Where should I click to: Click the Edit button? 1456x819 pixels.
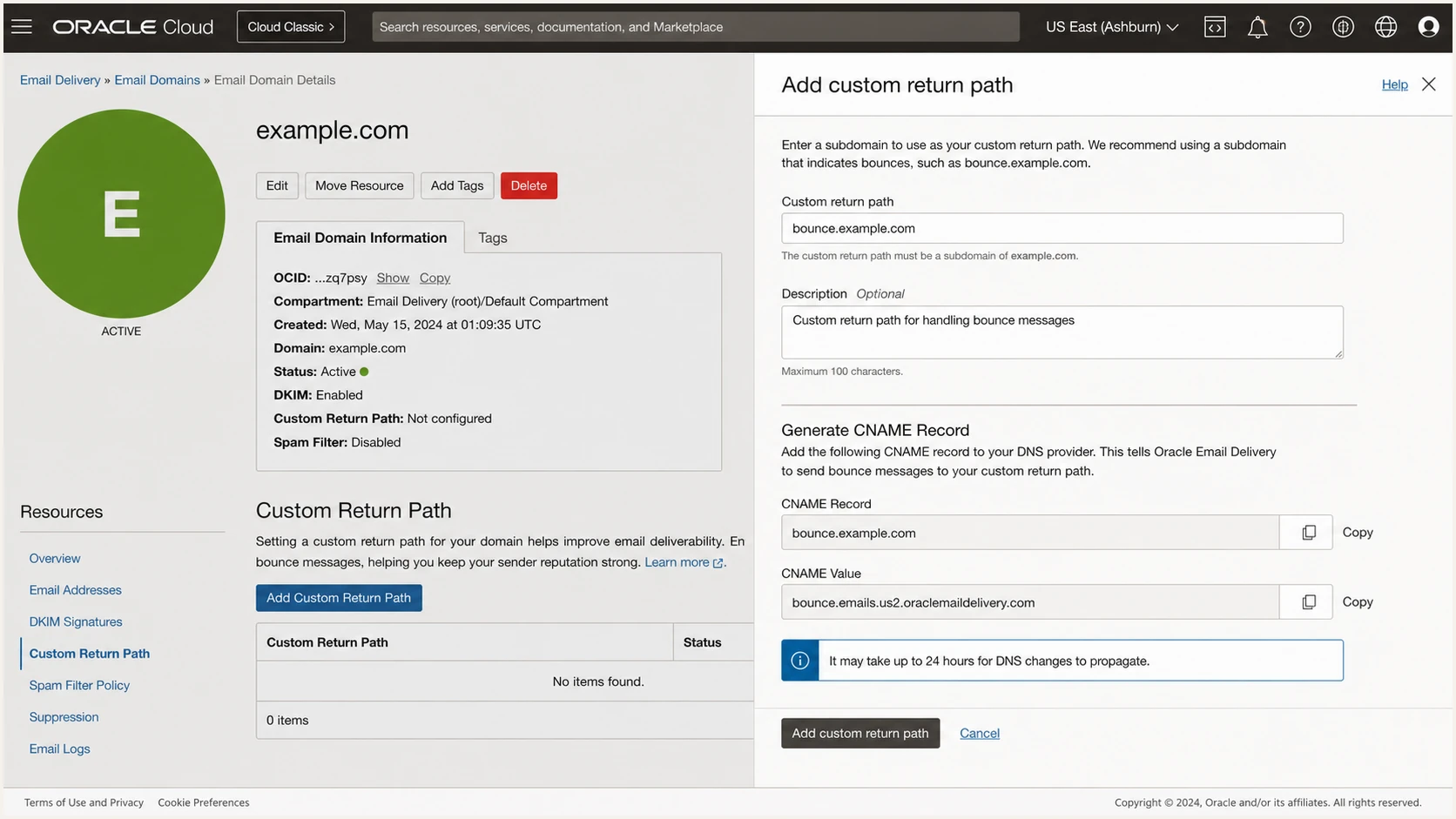pos(277,185)
